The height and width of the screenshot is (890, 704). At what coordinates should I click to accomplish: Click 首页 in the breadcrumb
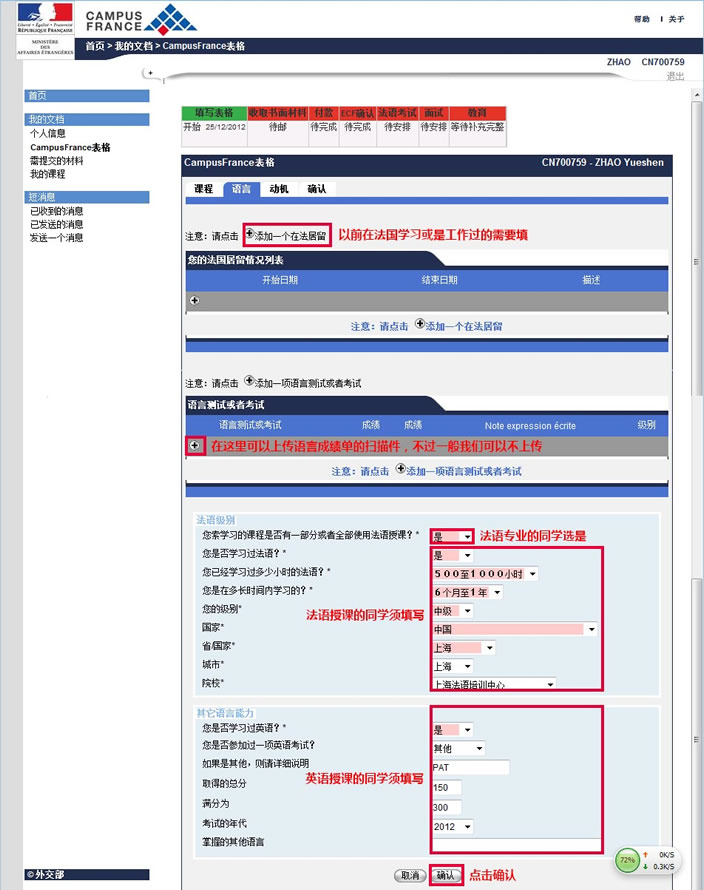[95, 46]
